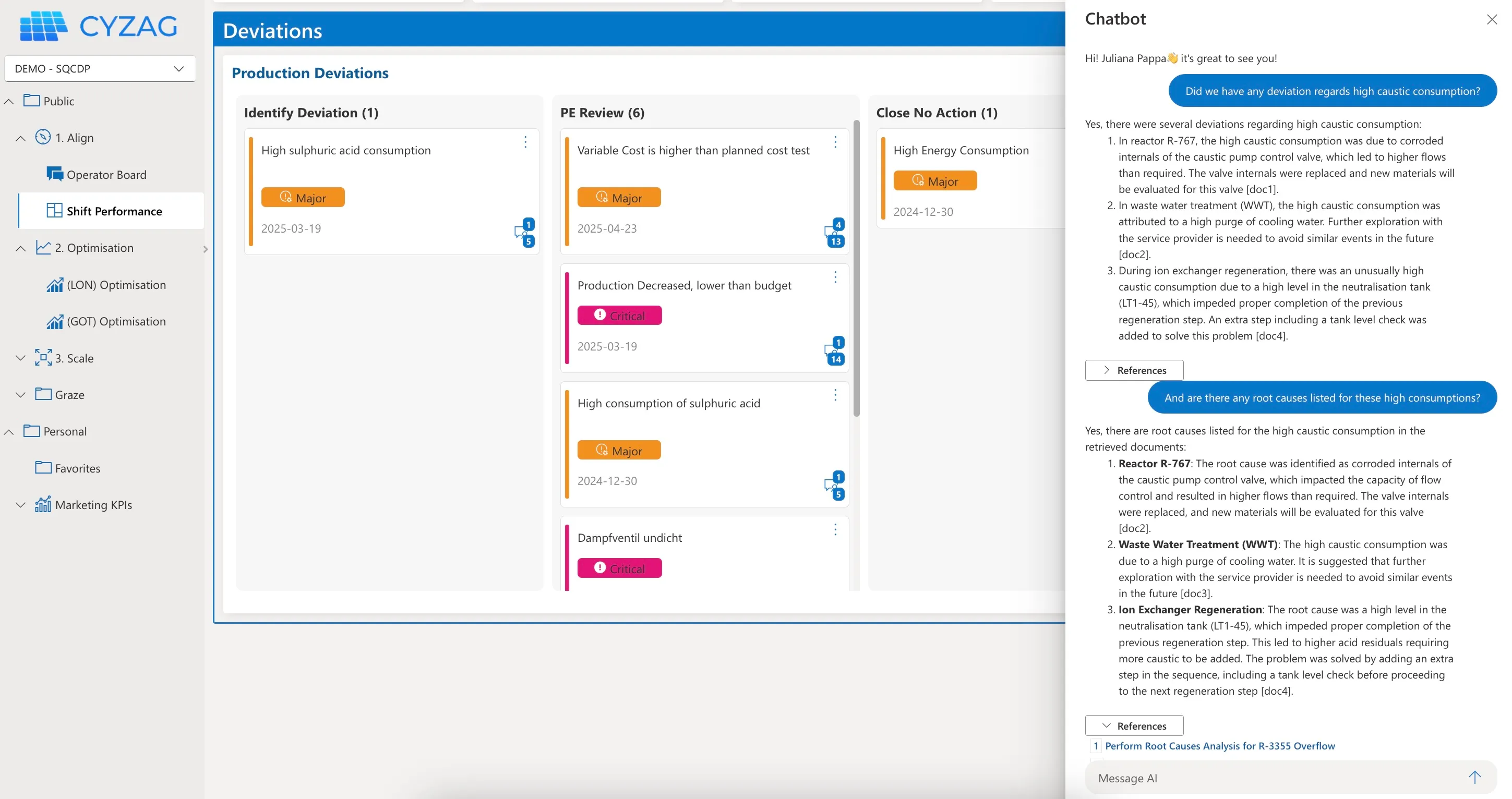The image size is (1512, 799).
Task: Click the Favorites folder icon
Action: (x=43, y=467)
